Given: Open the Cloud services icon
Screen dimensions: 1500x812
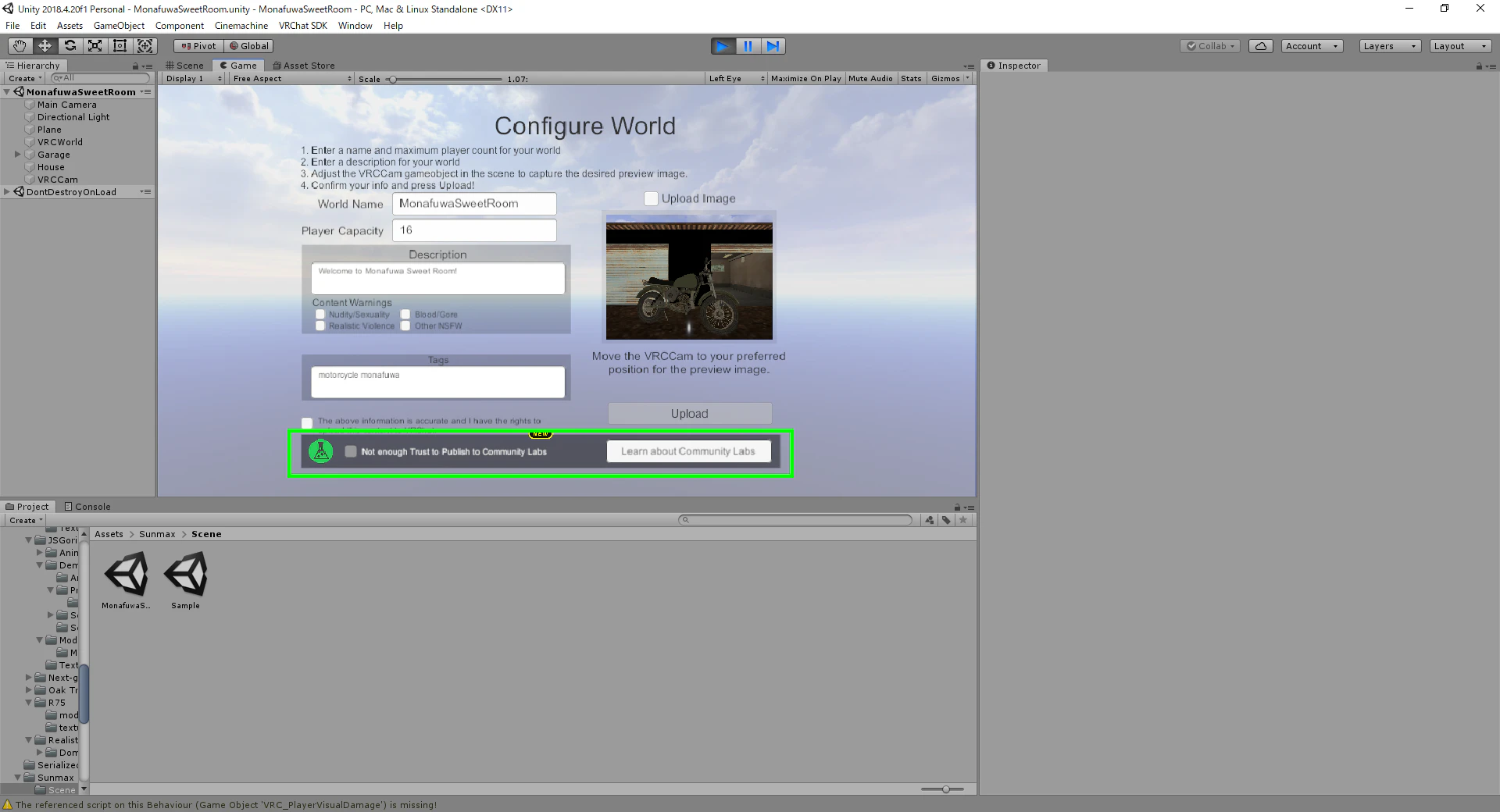Looking at the screenshot, I should tap(1261, 46).
